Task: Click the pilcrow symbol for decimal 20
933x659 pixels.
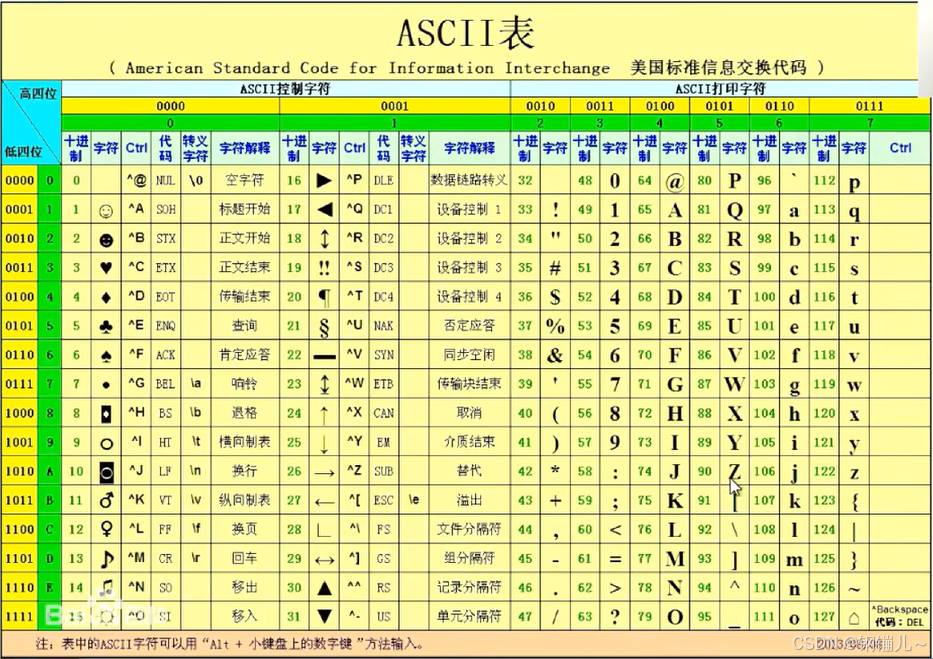Action: coord(324,297)
